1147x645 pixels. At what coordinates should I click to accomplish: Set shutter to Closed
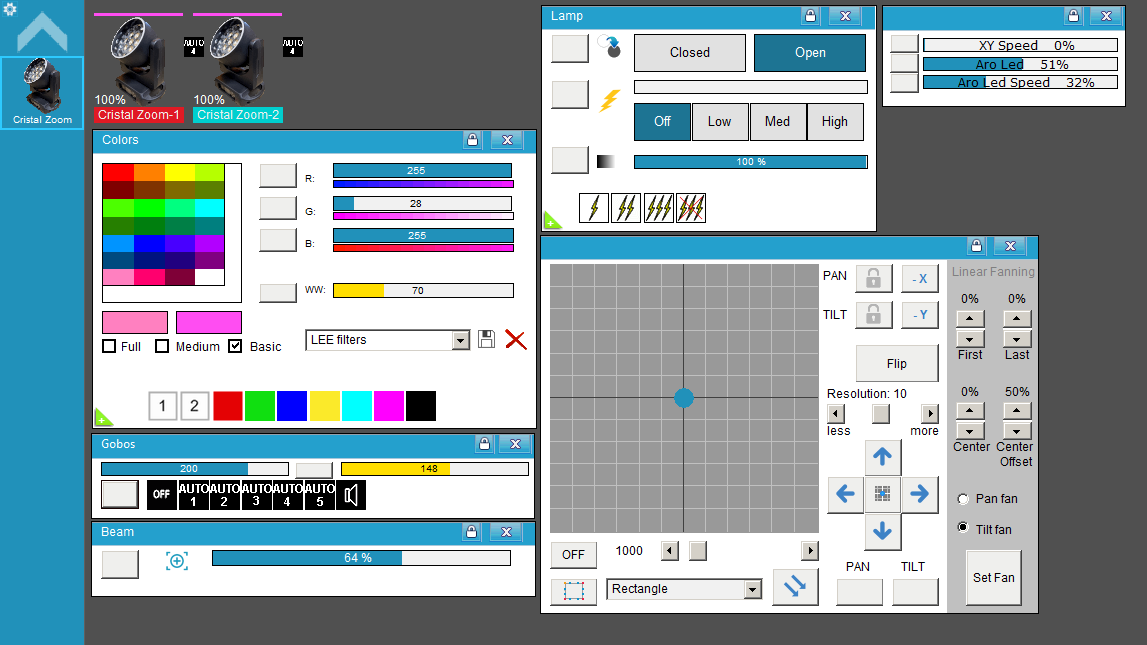tap(690, 53)
